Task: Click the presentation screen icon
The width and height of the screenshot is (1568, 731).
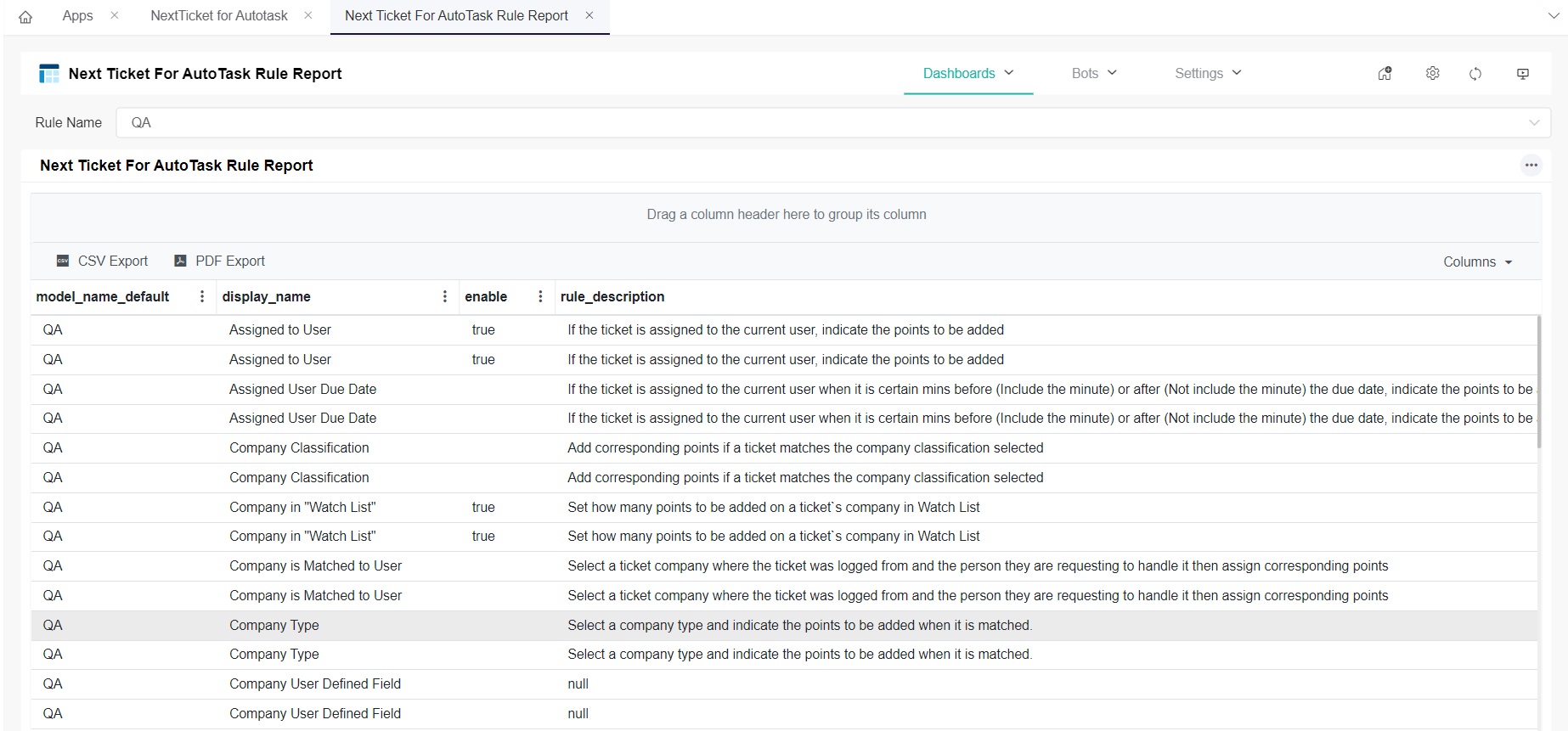Action: click(x=1523, y=74)
